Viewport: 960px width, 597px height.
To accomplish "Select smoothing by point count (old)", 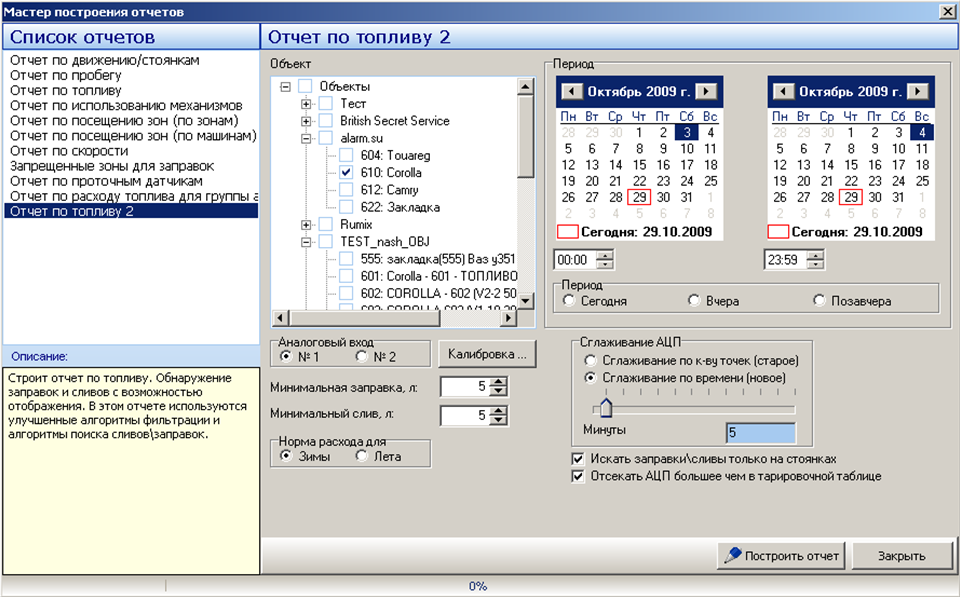I will tap(590, 361).
